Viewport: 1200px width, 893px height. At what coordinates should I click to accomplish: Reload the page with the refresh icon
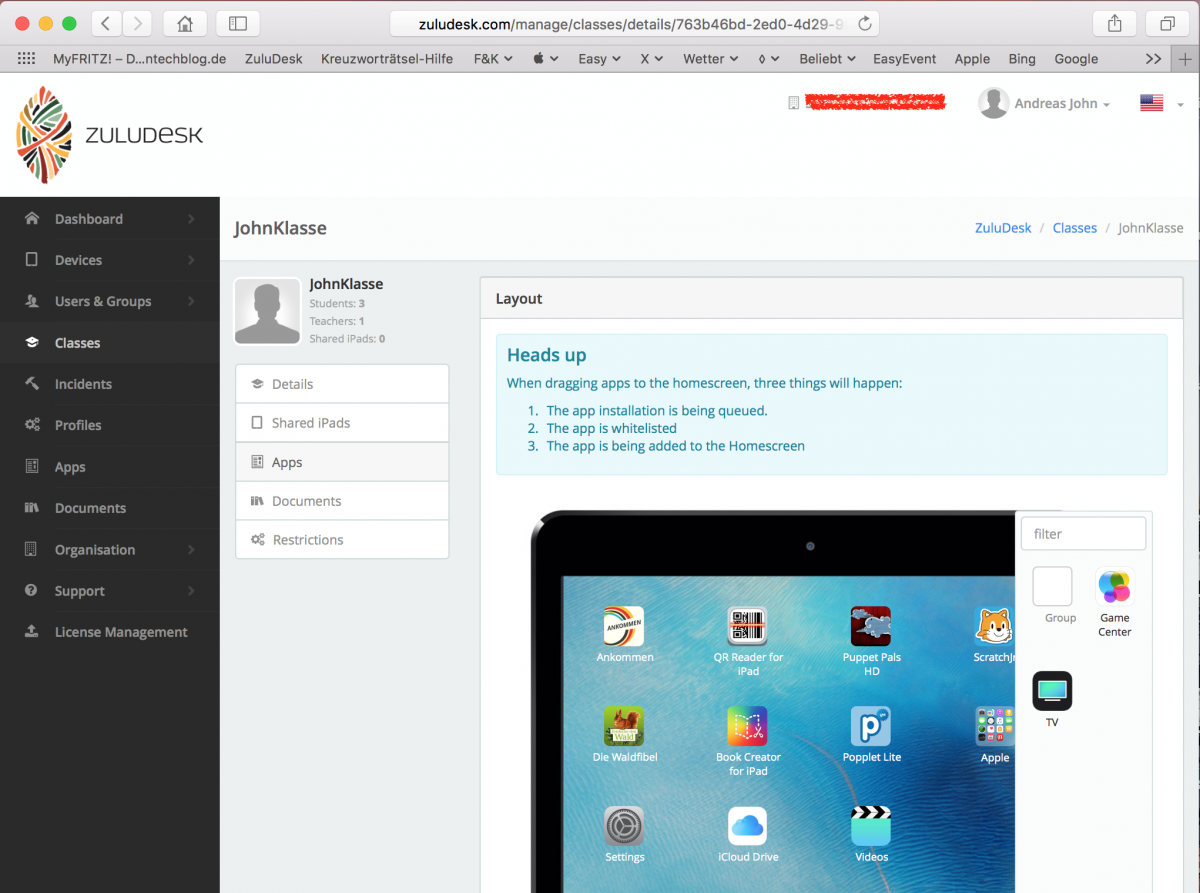pyautogui.click(x=865, y=23)
